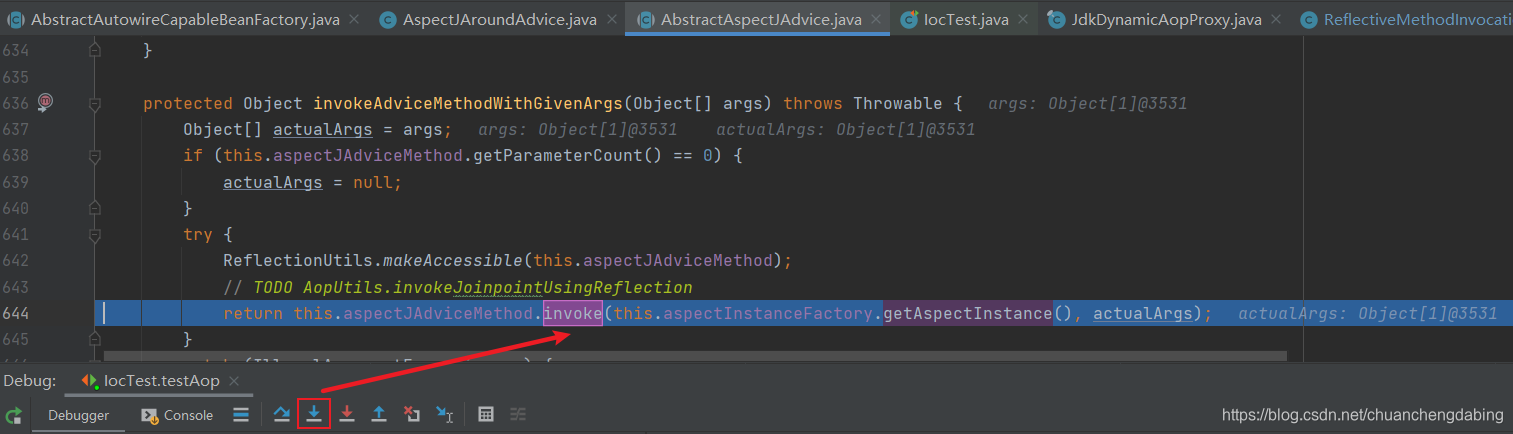Screen dimensions: 1513x434
Task: Click the 'Debug:' tool window label
Action: click(27, 381)
